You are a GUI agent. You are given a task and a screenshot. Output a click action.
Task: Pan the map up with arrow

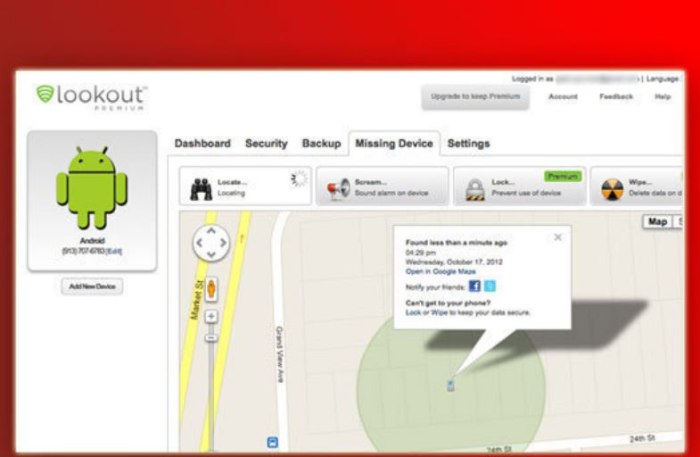pos(211,231)
